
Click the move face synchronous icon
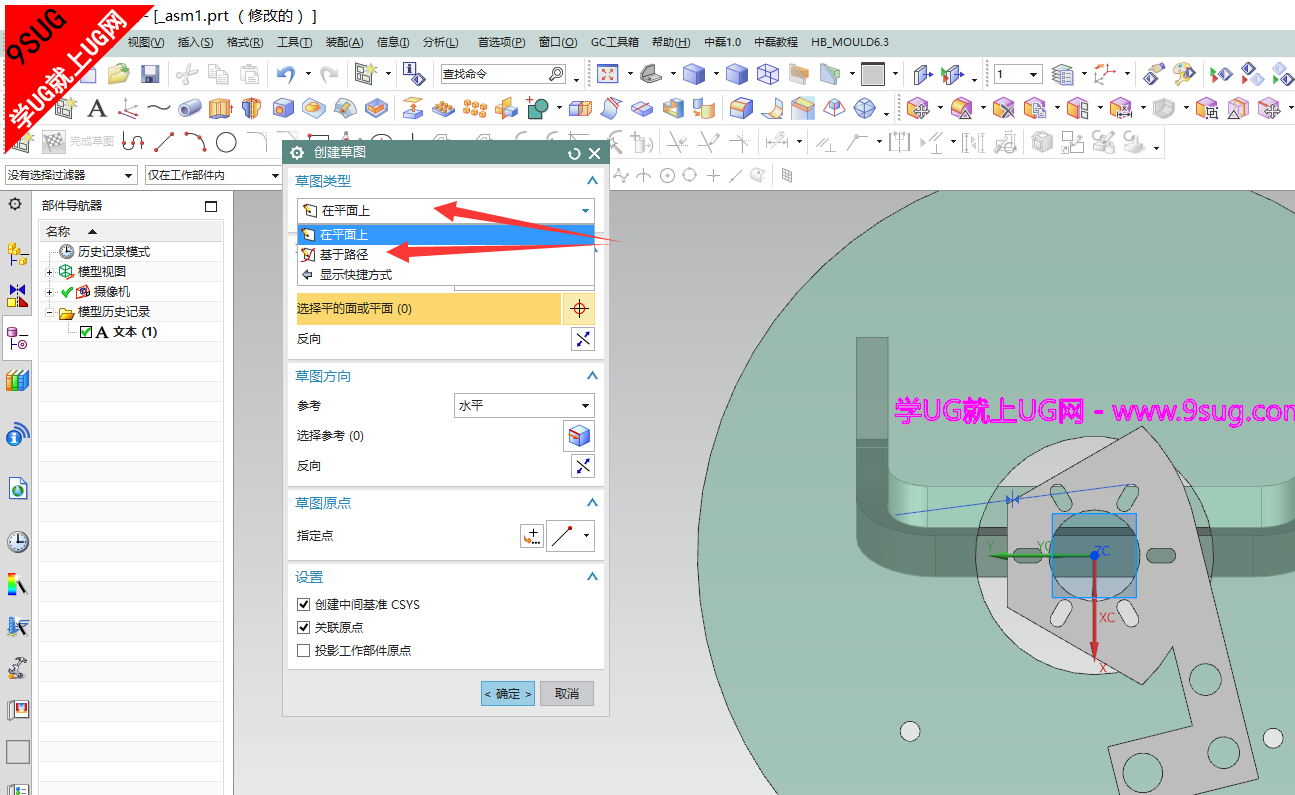pyautogui.click(x=917, y=108)
